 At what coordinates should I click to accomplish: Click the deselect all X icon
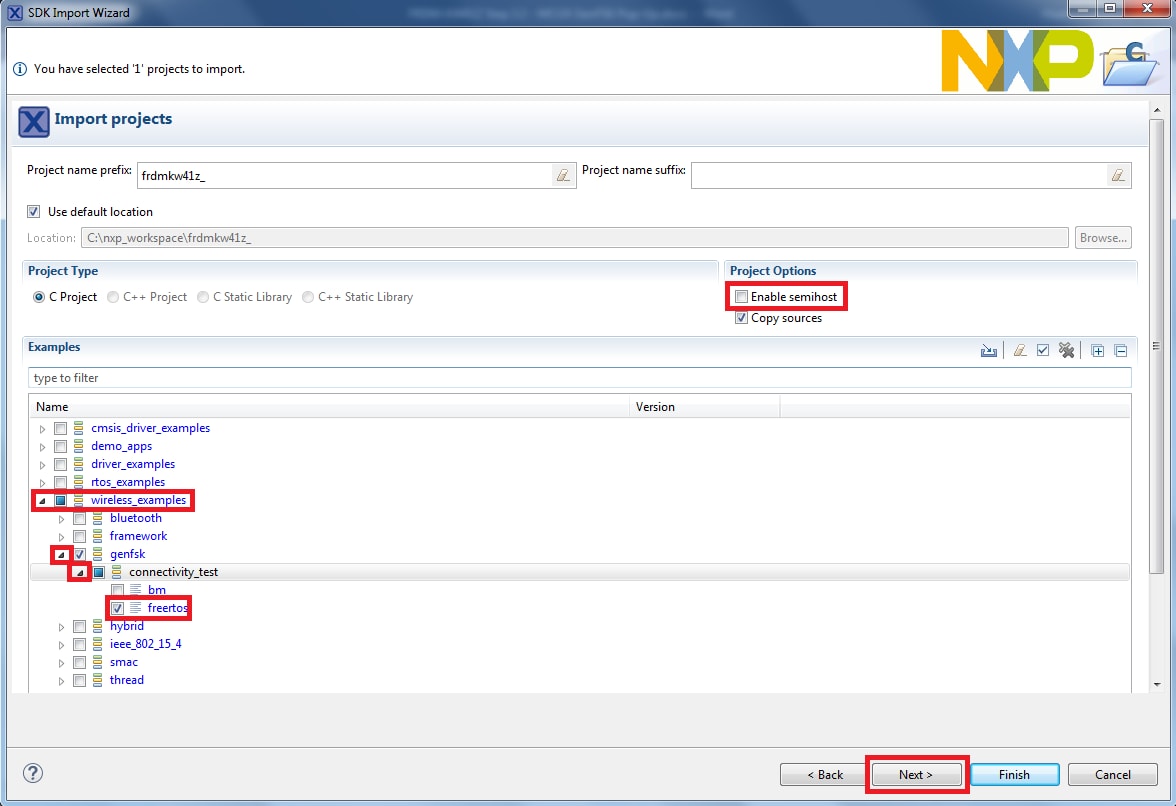[1066, 351]
